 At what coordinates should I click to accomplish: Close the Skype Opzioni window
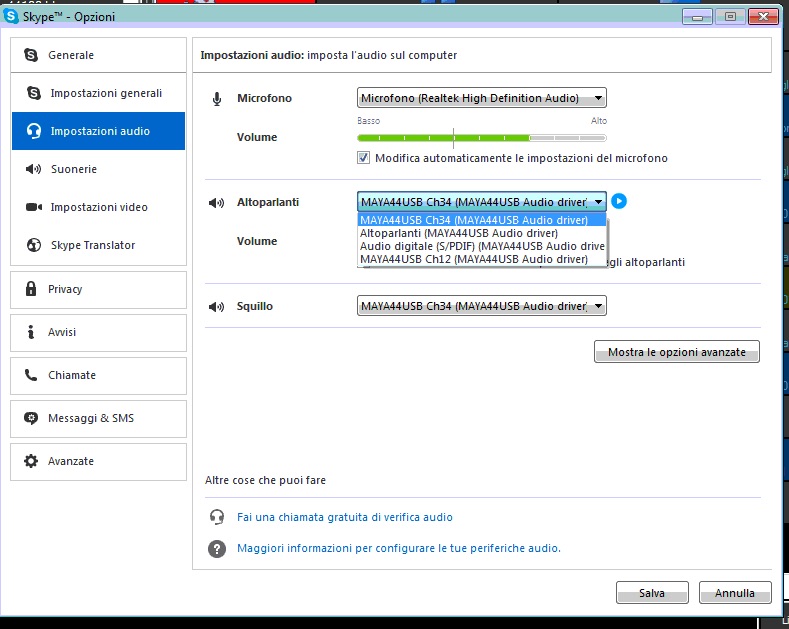763,17
